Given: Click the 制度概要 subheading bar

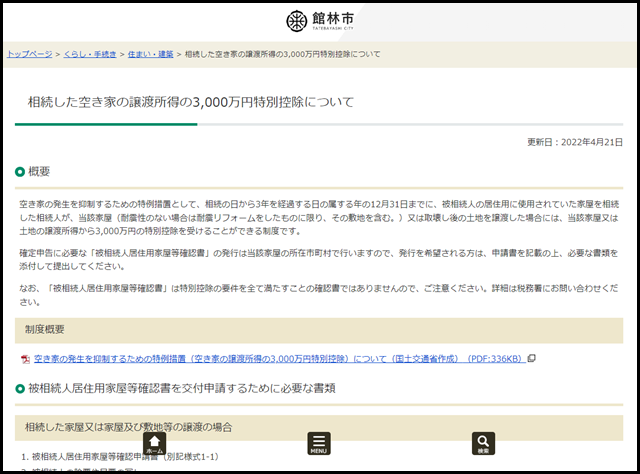Looking at the screenshot, I should click(x=319, y=330).
